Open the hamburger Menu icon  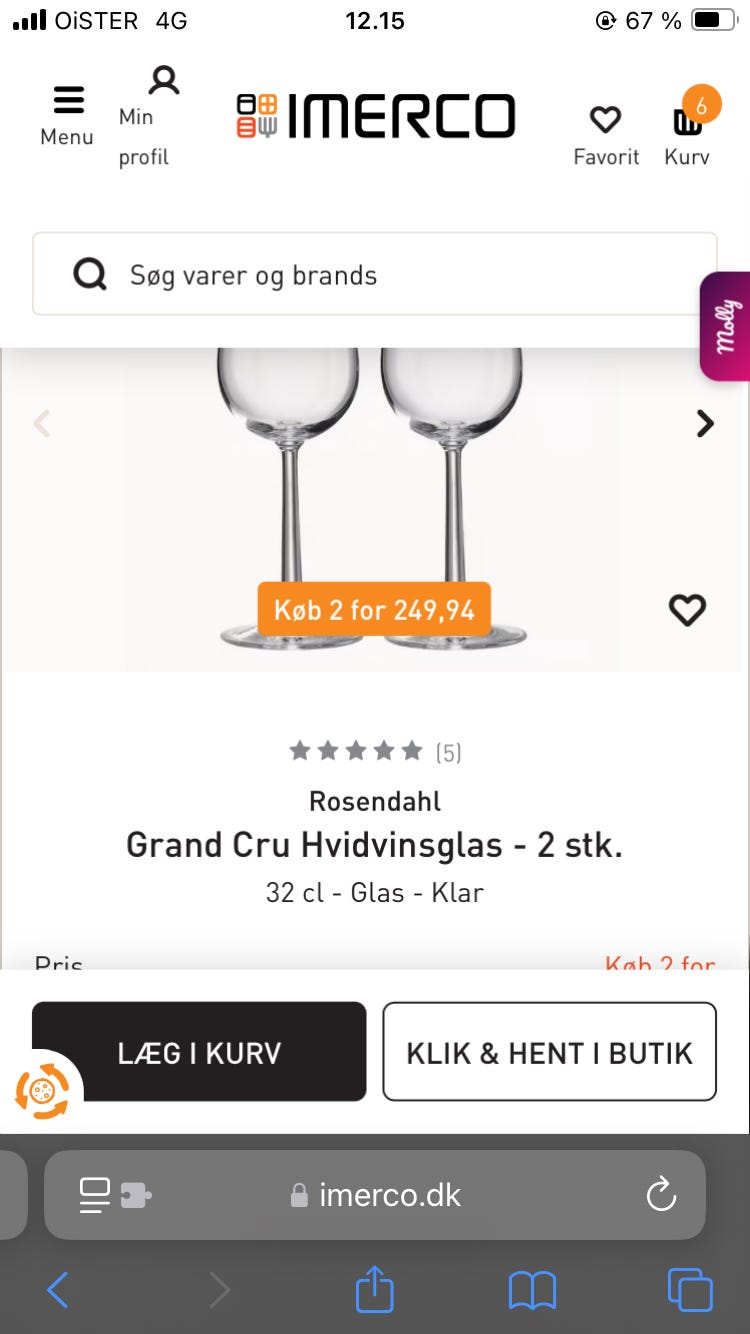pos(67,101)
